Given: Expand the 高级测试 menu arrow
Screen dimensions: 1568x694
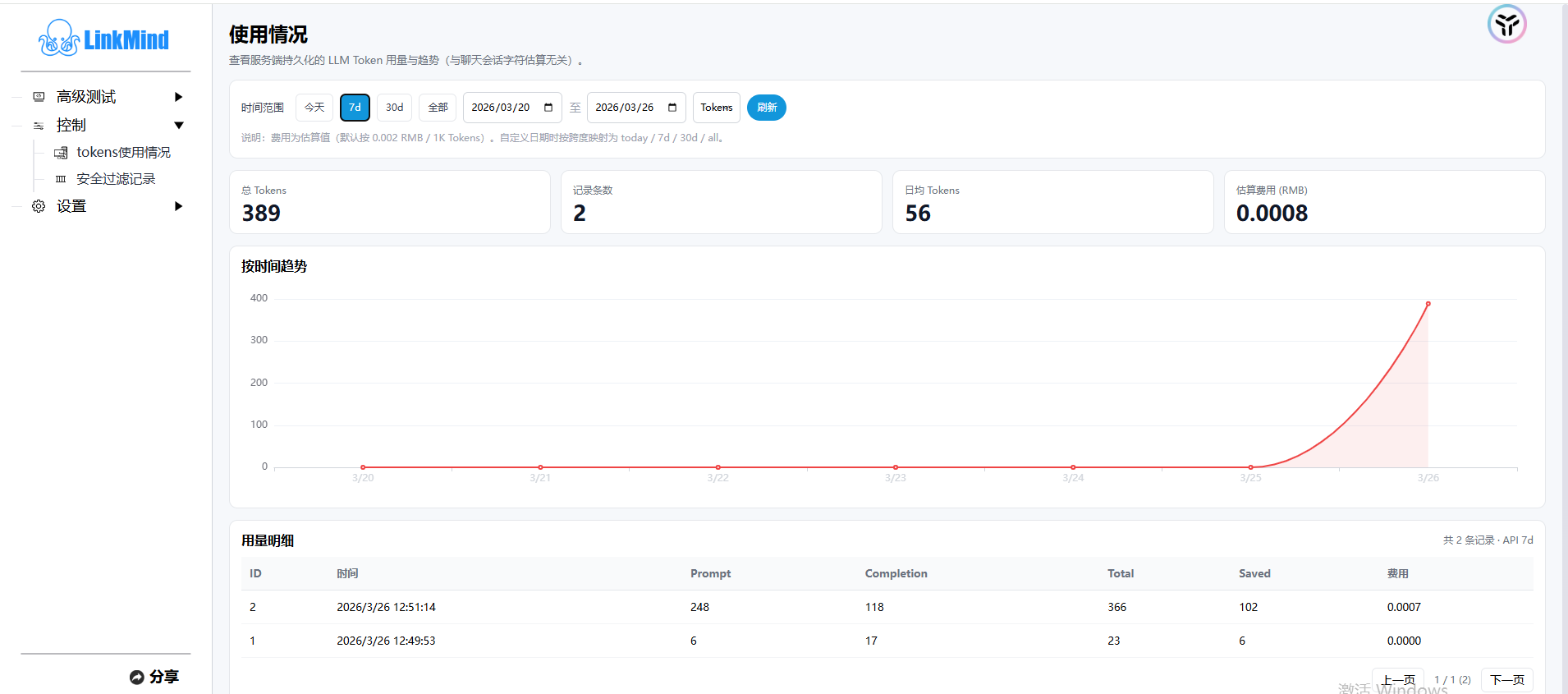Looking at the screenshot, I should point(178,97).
